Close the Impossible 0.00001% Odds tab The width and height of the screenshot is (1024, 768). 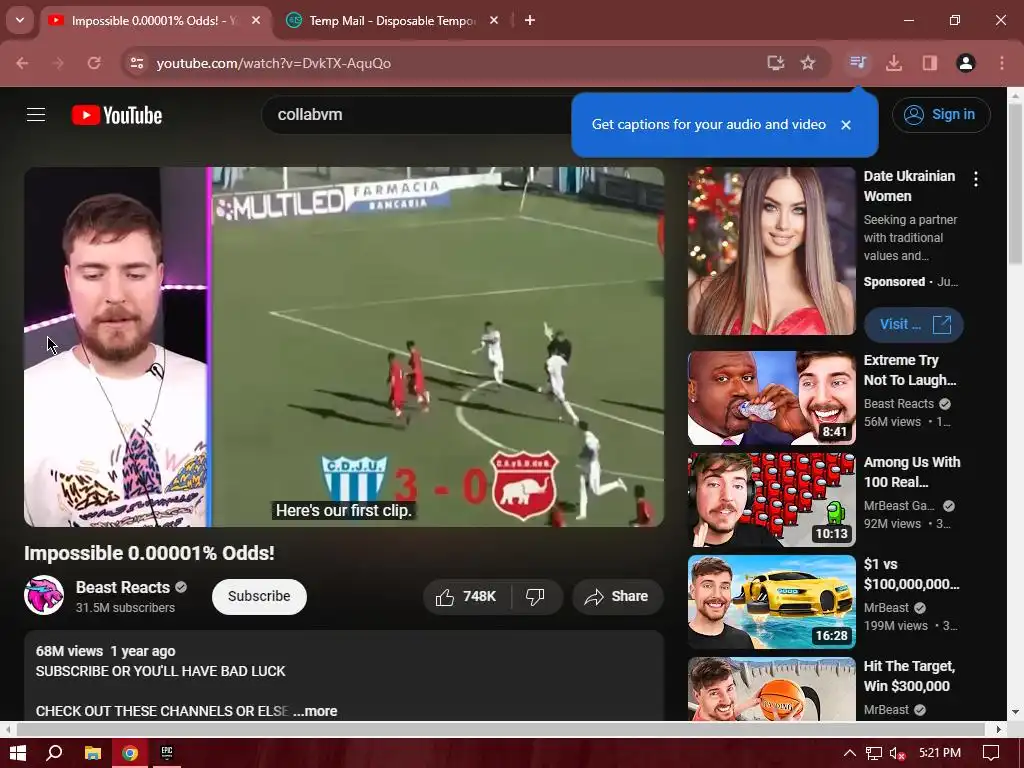[256, 20]
